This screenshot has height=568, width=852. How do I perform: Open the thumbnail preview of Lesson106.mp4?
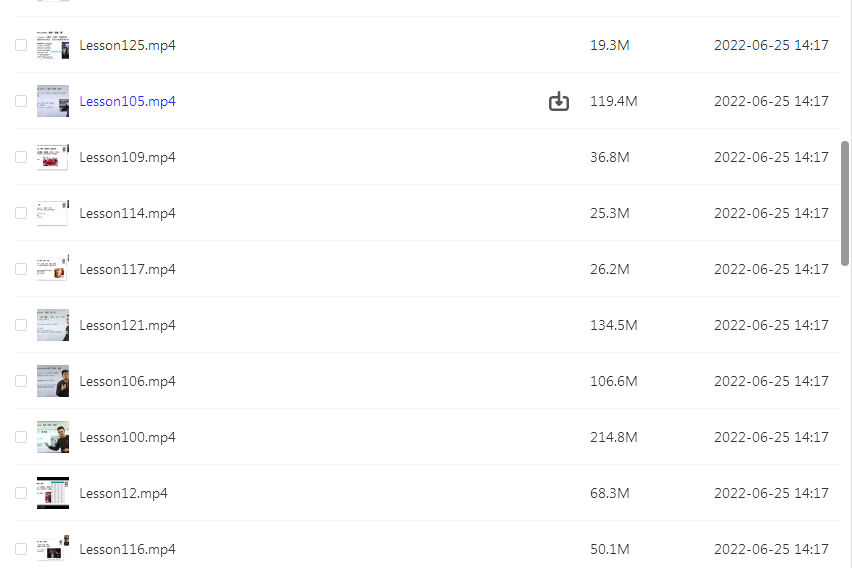click(53, 381)
